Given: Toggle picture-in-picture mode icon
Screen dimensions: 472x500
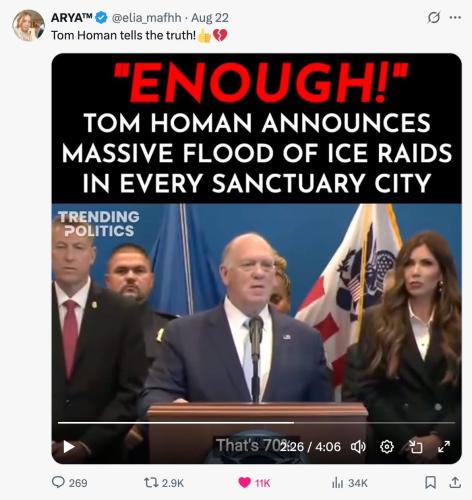Looking at the screenshot, I should (416, 447).
